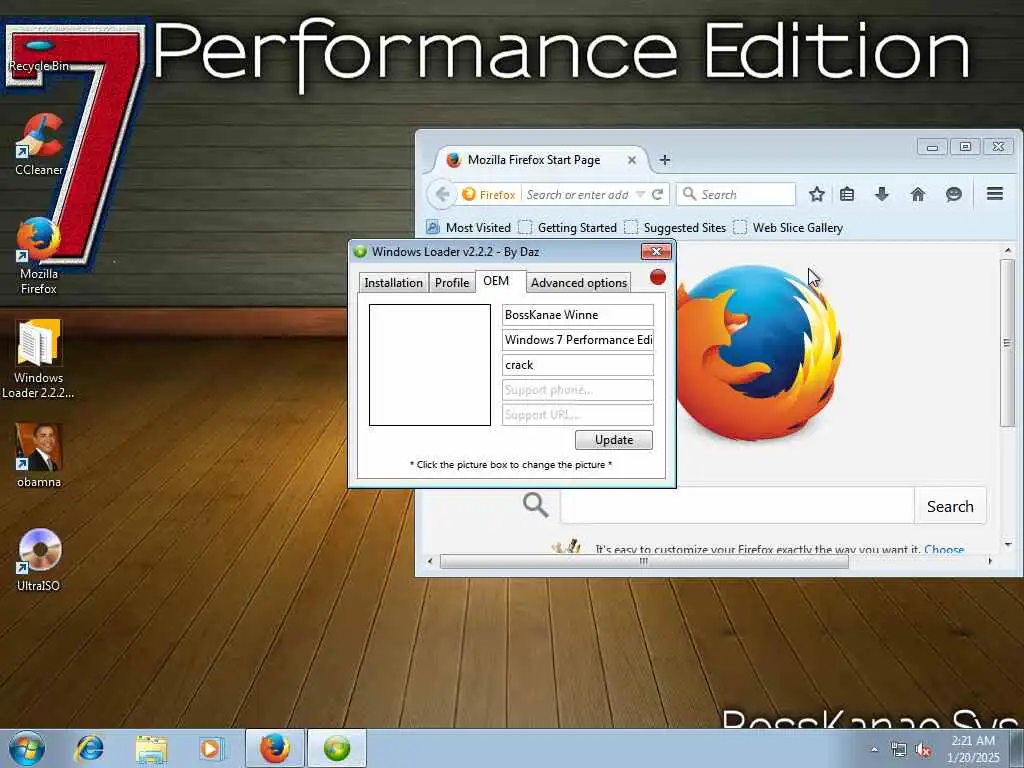Image resolution: width=1024 pixels, height=768 pixels.
Task: Open the Getting Started bookmark
Action: (568, 227)
